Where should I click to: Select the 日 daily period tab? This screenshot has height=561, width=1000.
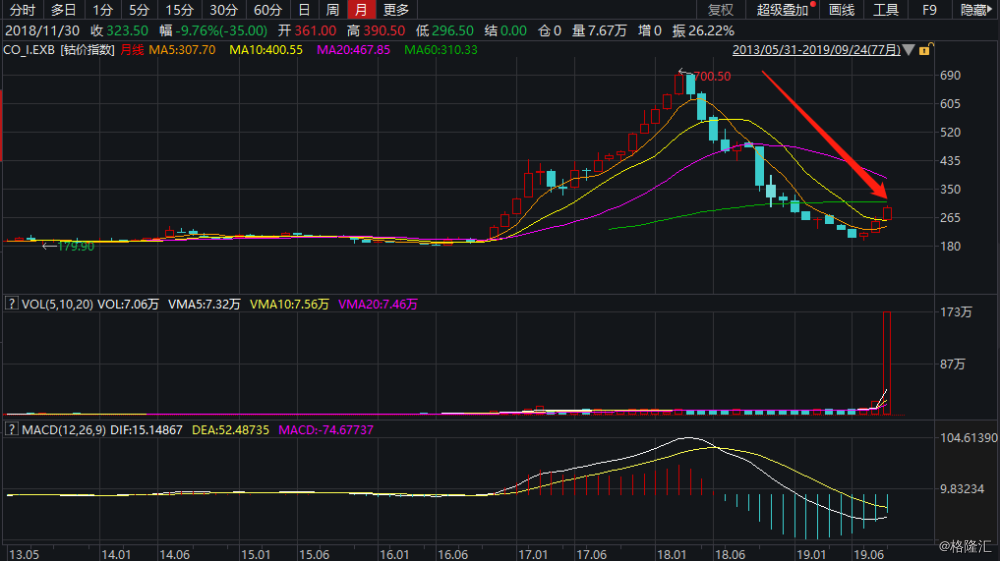click(304, 10)
